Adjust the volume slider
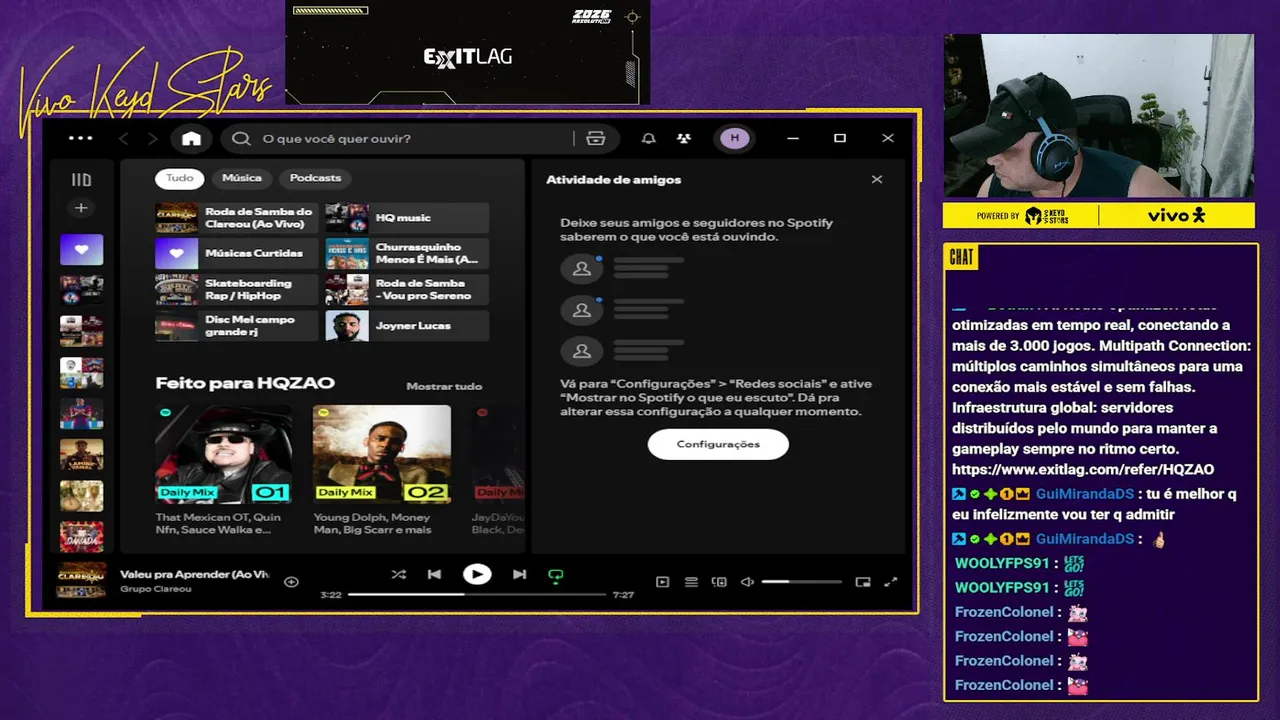The height and width of the screenshot is (720, 1280). [802, 582]
